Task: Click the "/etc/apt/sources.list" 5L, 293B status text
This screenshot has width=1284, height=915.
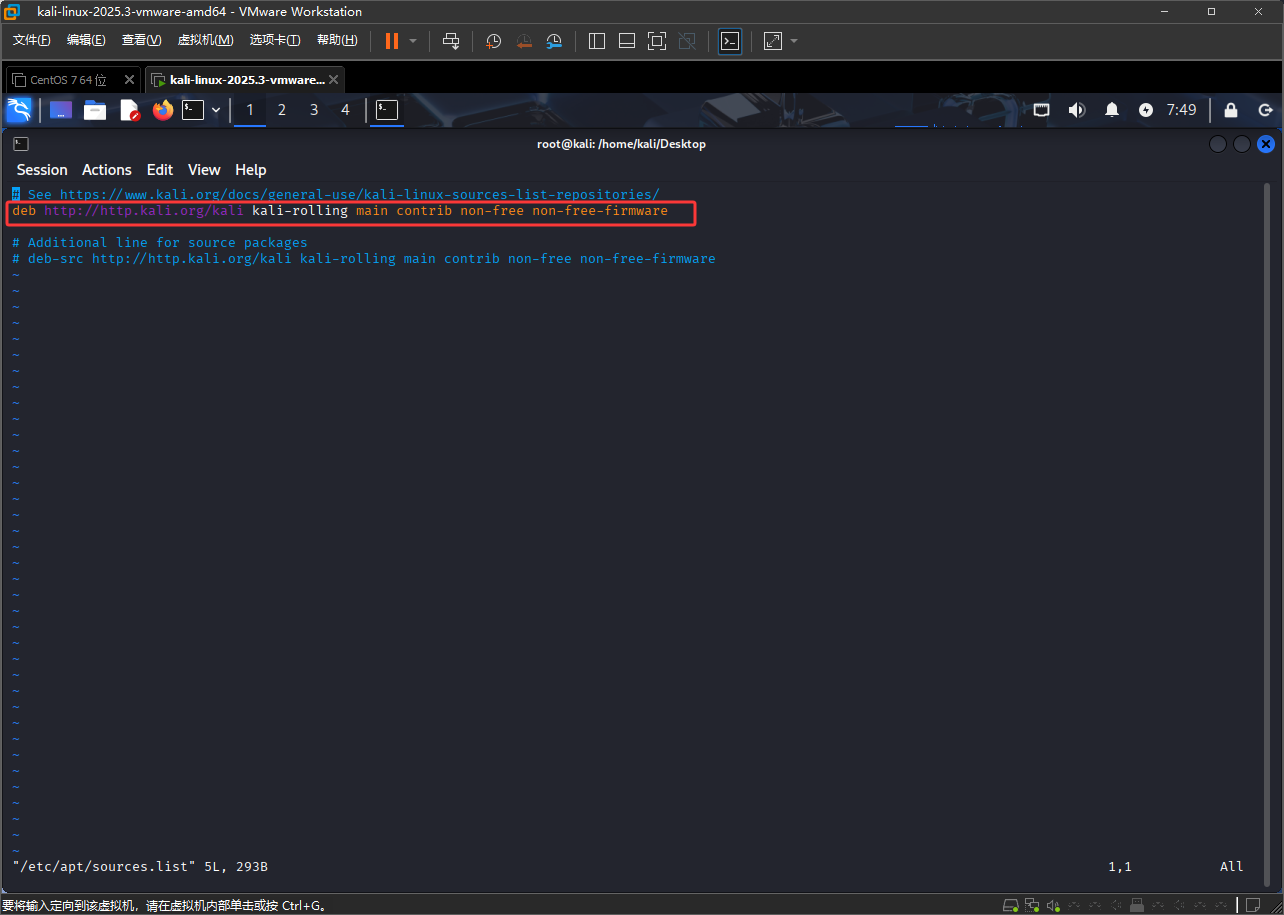Action: coord(140,867)
